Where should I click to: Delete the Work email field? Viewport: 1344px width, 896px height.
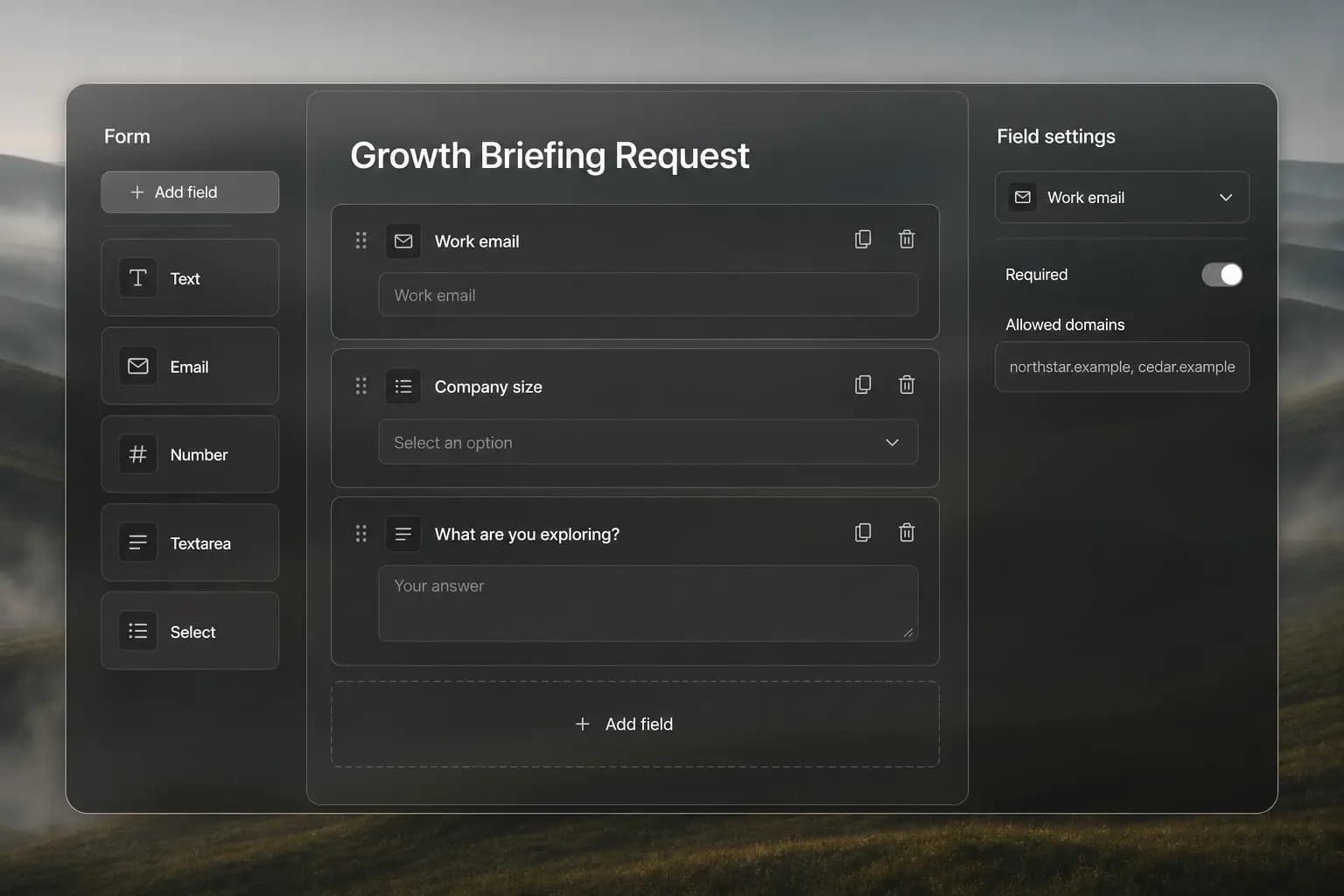(x=906, y=239)
